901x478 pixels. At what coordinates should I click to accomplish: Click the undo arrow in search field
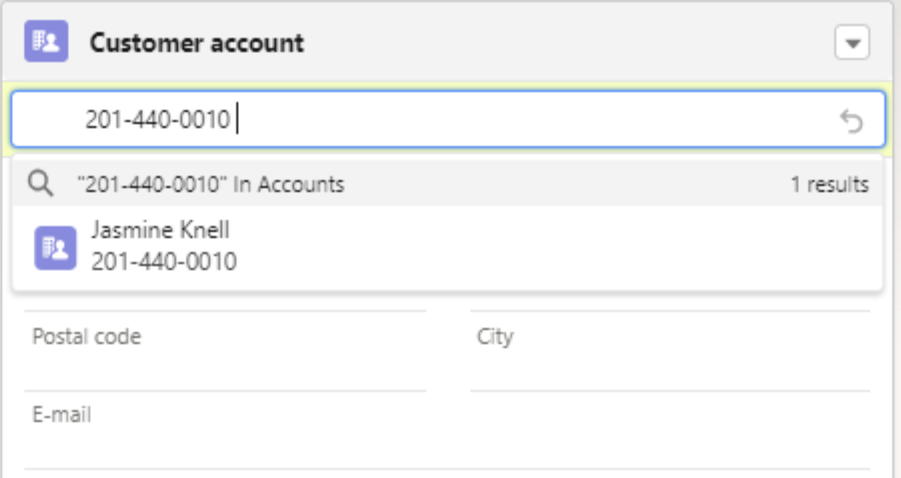(851, 121)
